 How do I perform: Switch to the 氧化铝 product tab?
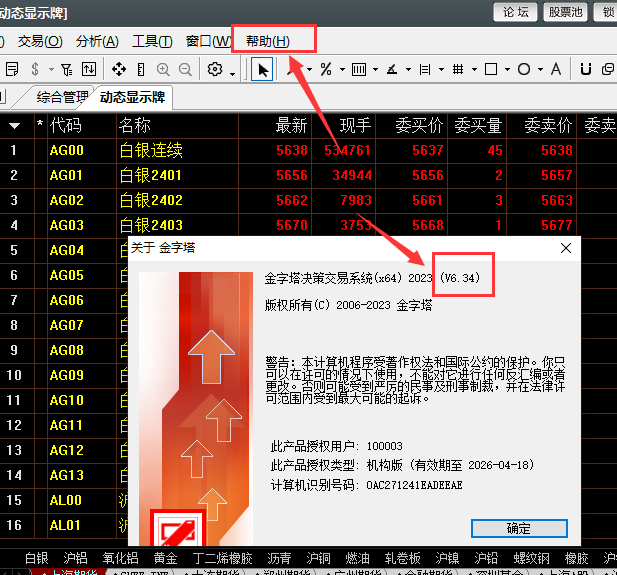pyautogui.click(x=120, y=558)
